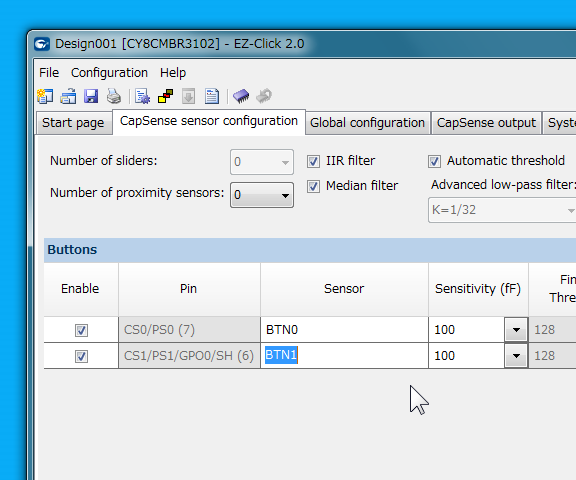576x480 pixels.
Task: Click the CS1/PS1/GPO0/SH (6) pin cell
Action: (189, 356)
